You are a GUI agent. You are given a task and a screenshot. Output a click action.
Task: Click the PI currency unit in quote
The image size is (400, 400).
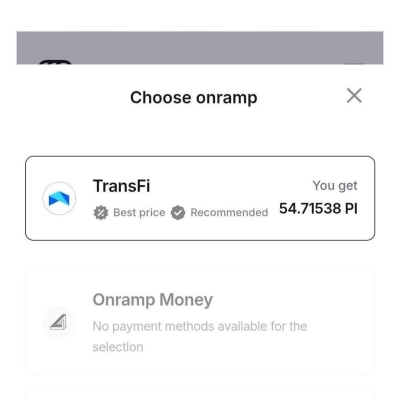click(x=351, y=209)
